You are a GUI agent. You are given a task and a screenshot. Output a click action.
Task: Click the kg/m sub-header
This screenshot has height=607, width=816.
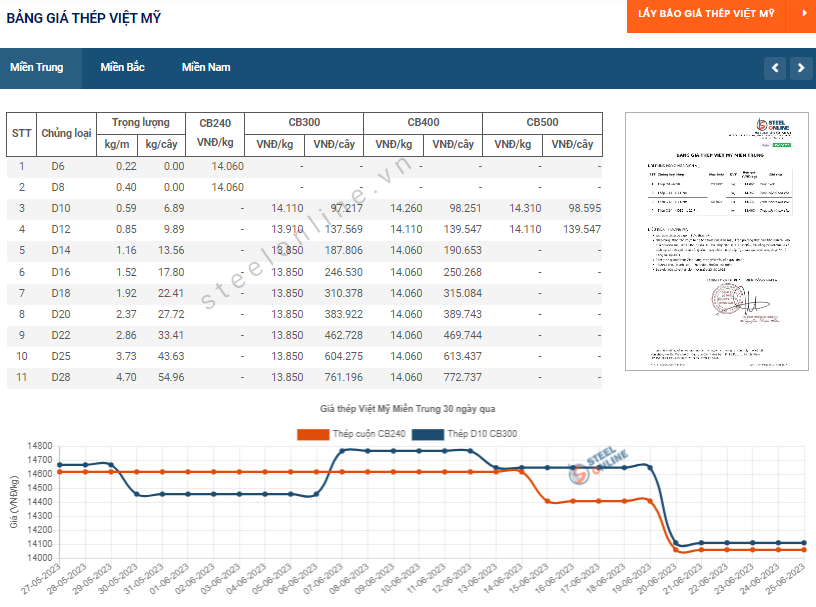[x=117, y=145]
